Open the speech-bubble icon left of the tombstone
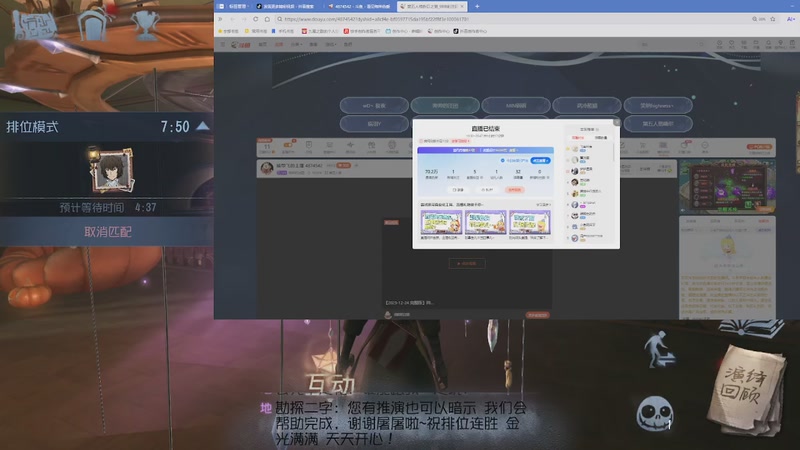 pyautogui.click(x=35, y=25)
